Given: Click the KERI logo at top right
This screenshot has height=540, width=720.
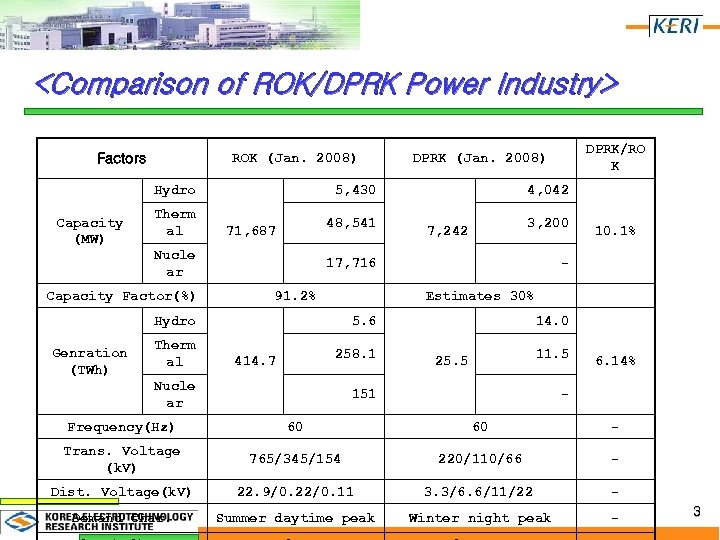Looking at the screenshot, I should click(x=677, y=25).
